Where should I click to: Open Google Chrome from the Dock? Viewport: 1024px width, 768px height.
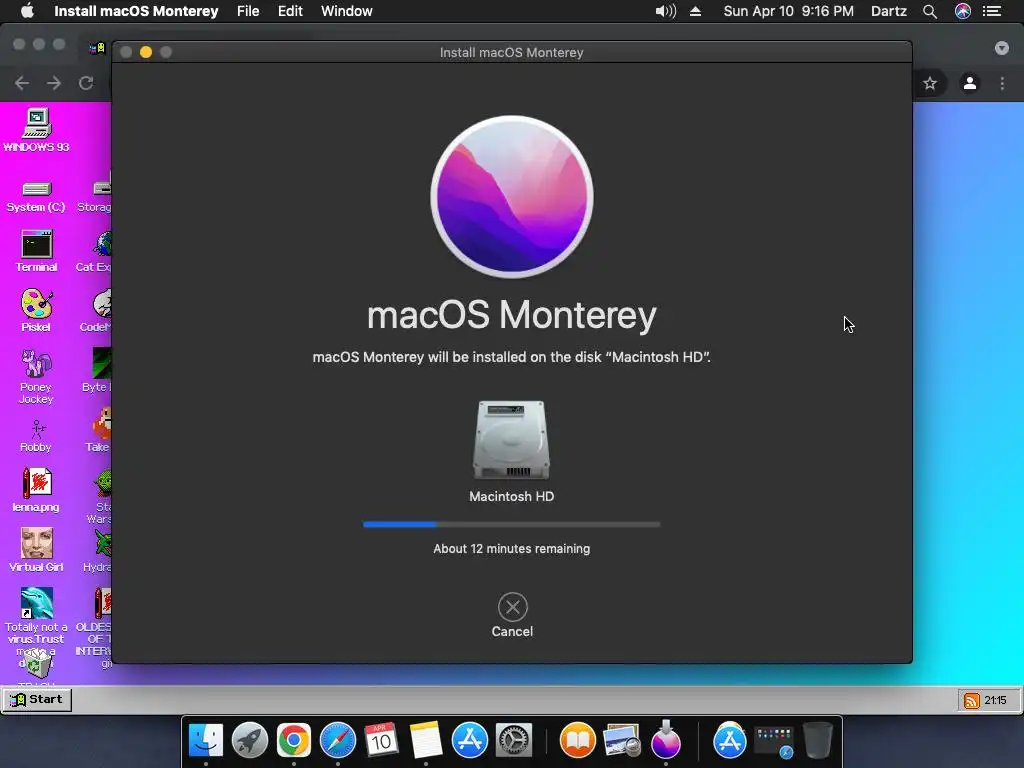pos(293,740)
